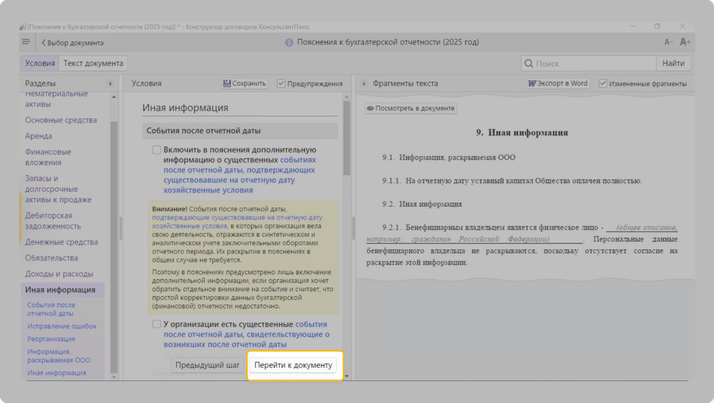
Task: Click Экспорт в Word button
Action: pyautogui.click(x=557, y=84)
